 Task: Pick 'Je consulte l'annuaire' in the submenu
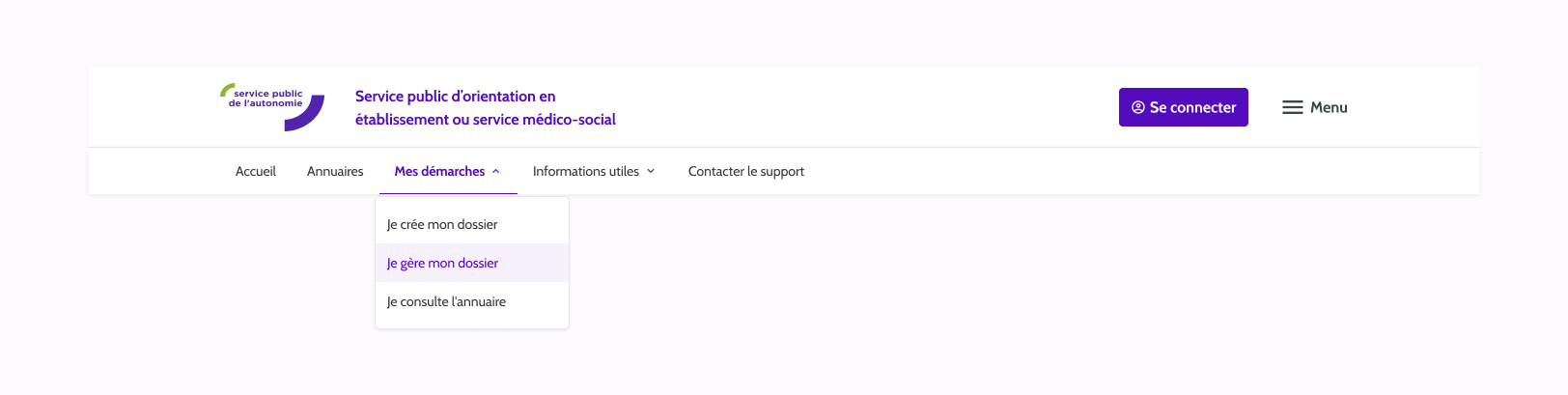coord(446,301)
